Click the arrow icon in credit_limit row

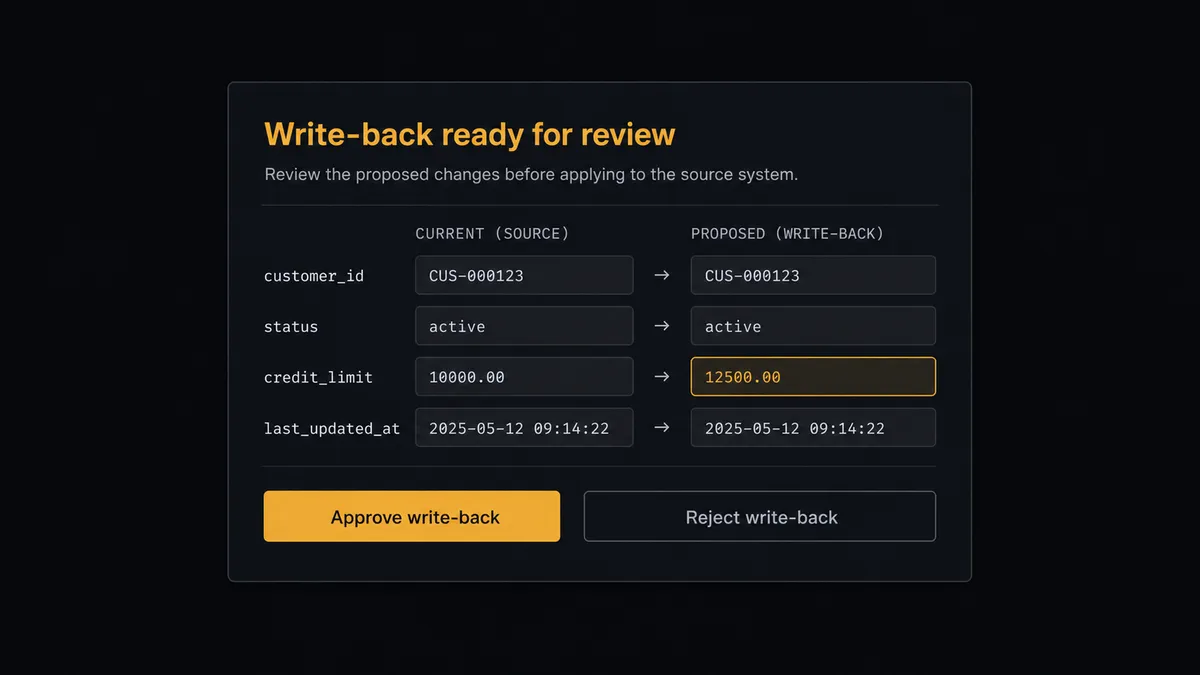point(662,377)
